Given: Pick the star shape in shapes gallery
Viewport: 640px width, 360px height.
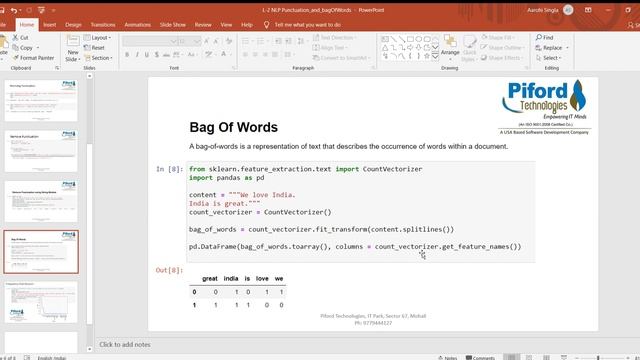Looking at the screenshot, I should point(427,56).
